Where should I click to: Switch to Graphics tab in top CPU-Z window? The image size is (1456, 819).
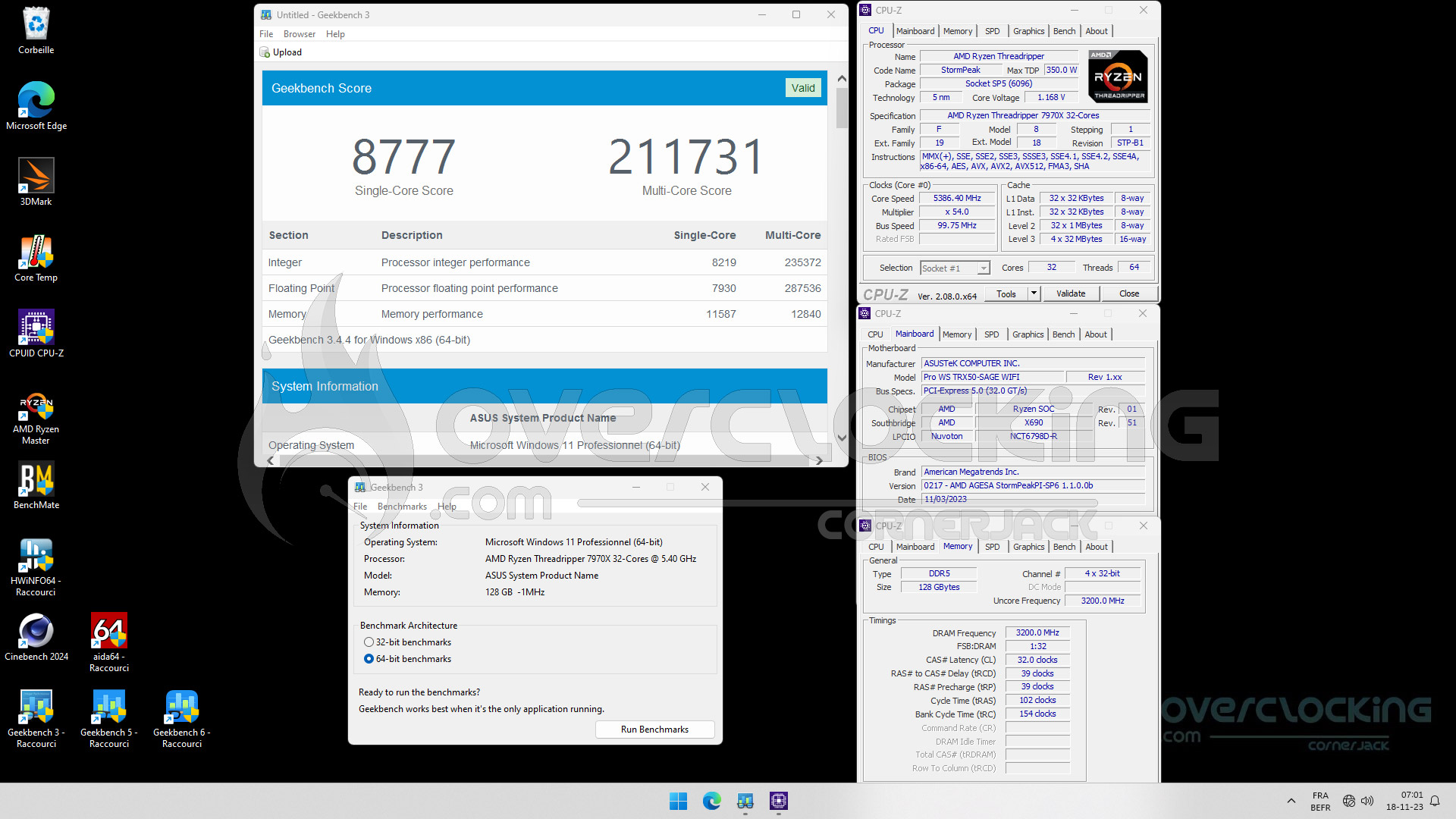[x=1029, y=31]
